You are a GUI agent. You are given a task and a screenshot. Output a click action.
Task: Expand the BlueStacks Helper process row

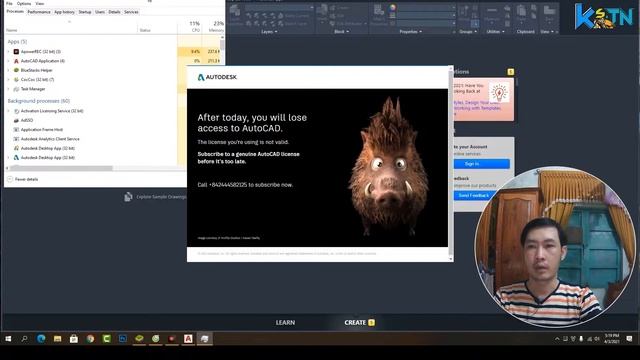pos(8,70)
